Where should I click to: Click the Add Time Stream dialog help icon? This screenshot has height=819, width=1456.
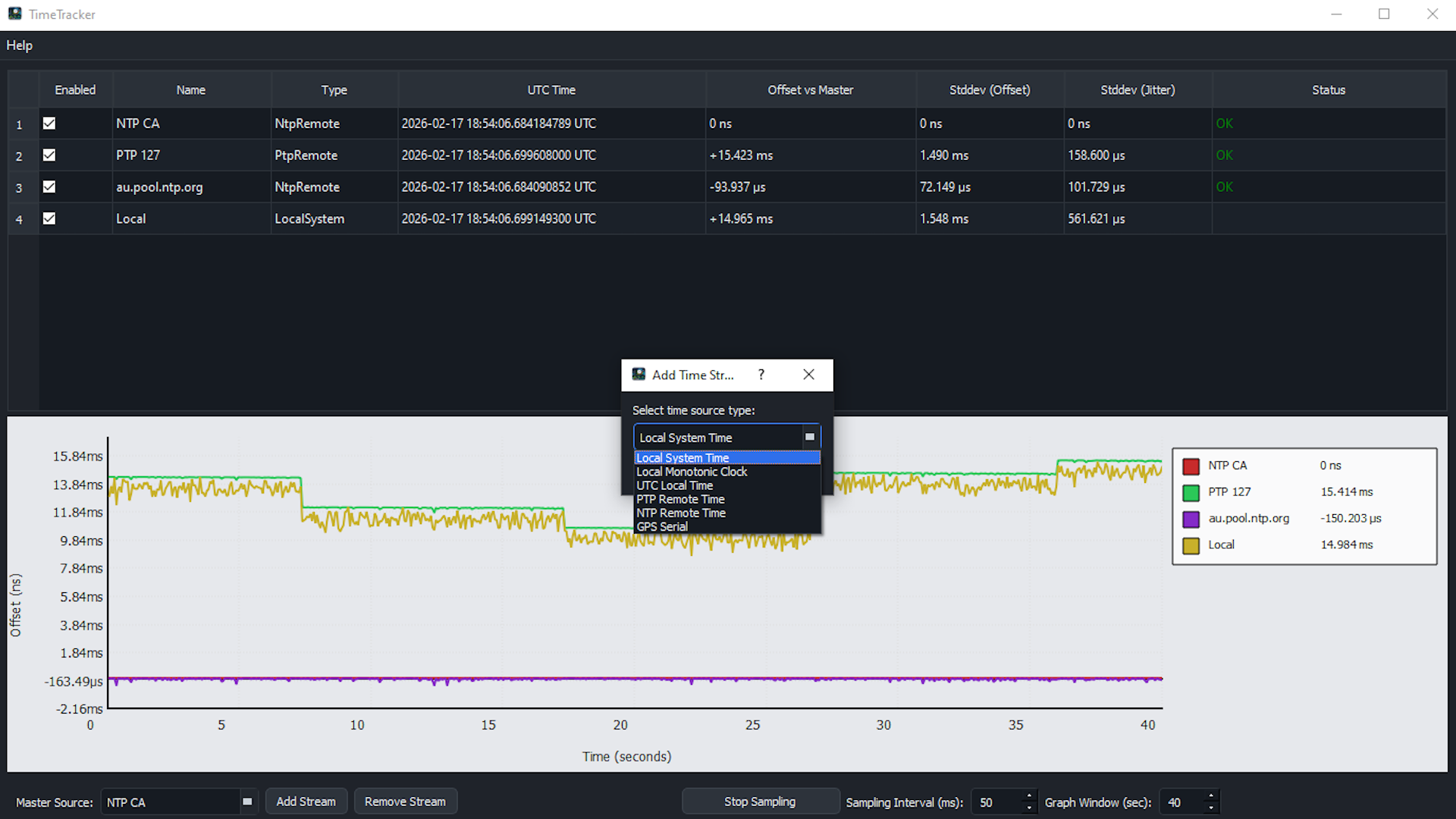[x=761, y=375]
